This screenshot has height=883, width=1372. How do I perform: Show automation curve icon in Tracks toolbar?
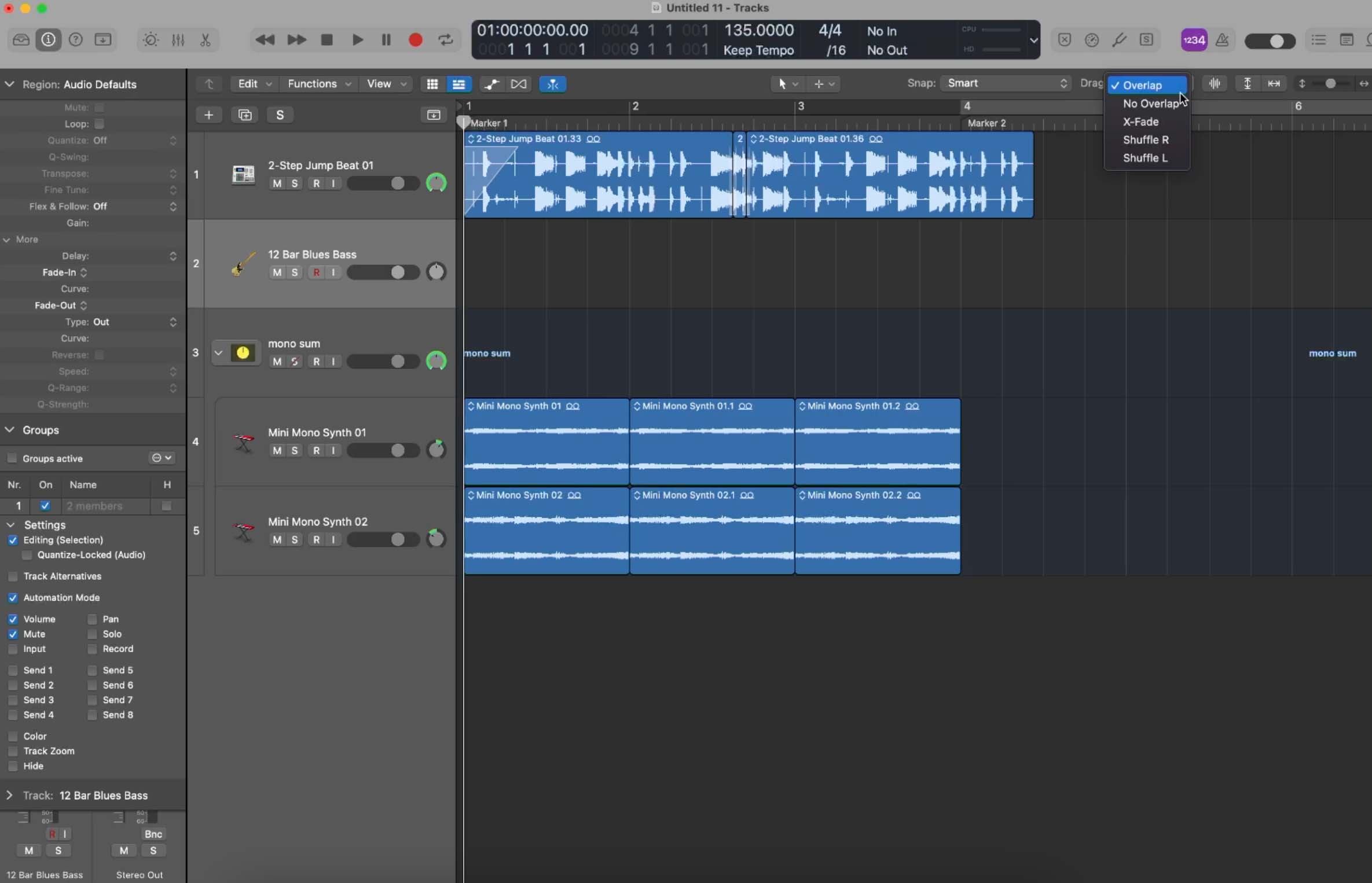[491, 84]
